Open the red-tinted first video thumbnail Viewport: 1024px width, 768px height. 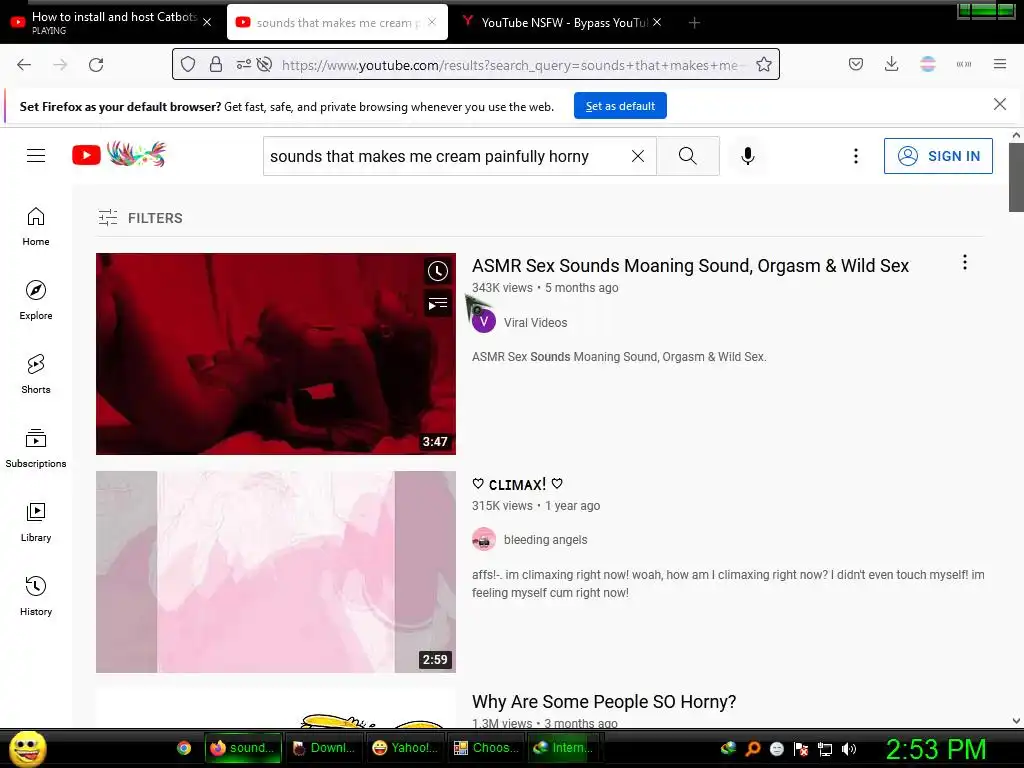276,353
